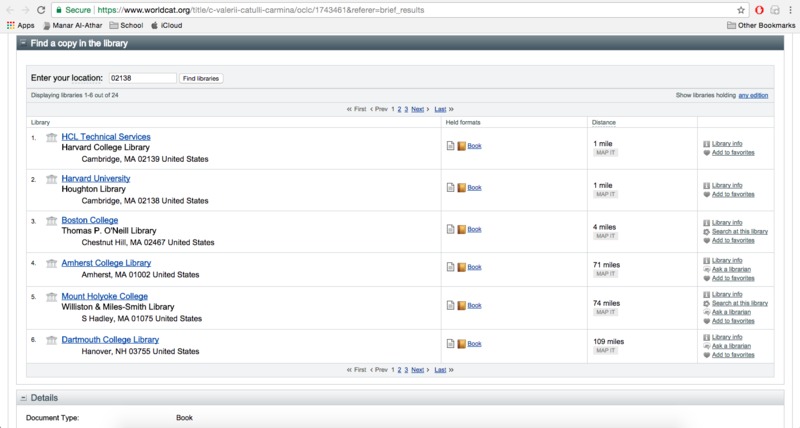
Task: Open Book format link for Amherst College Library
Action: tap(474, 267)
